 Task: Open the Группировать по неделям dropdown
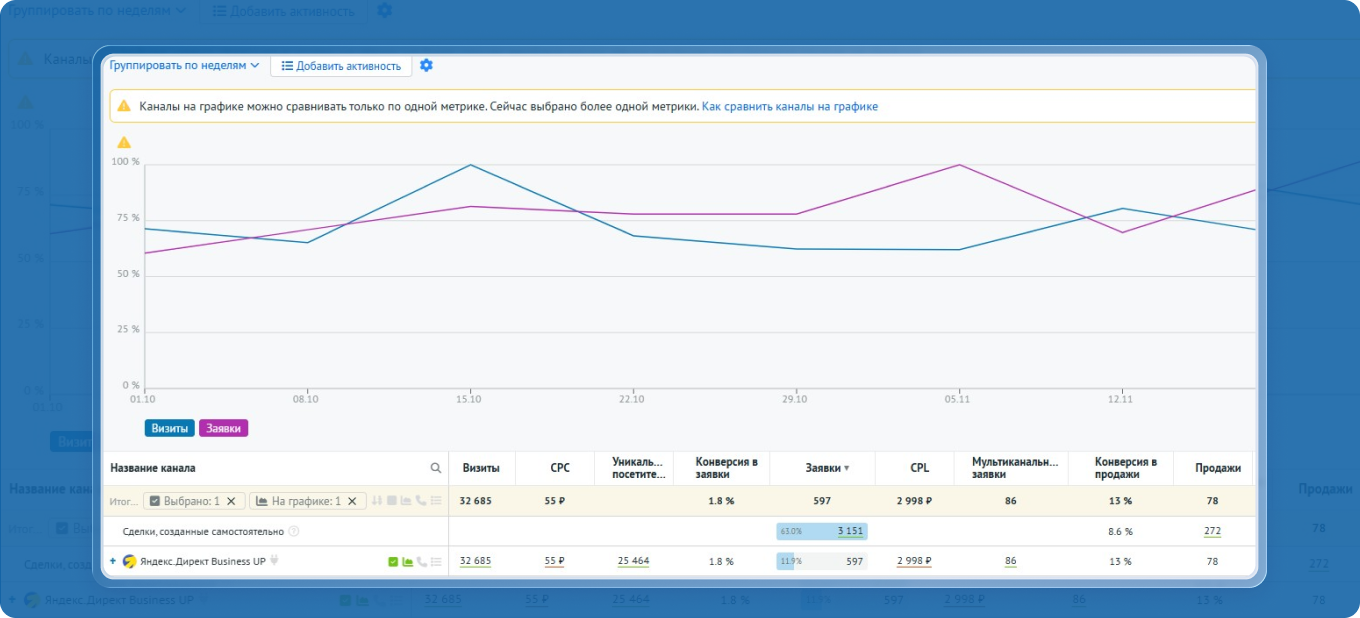point(185,65)
